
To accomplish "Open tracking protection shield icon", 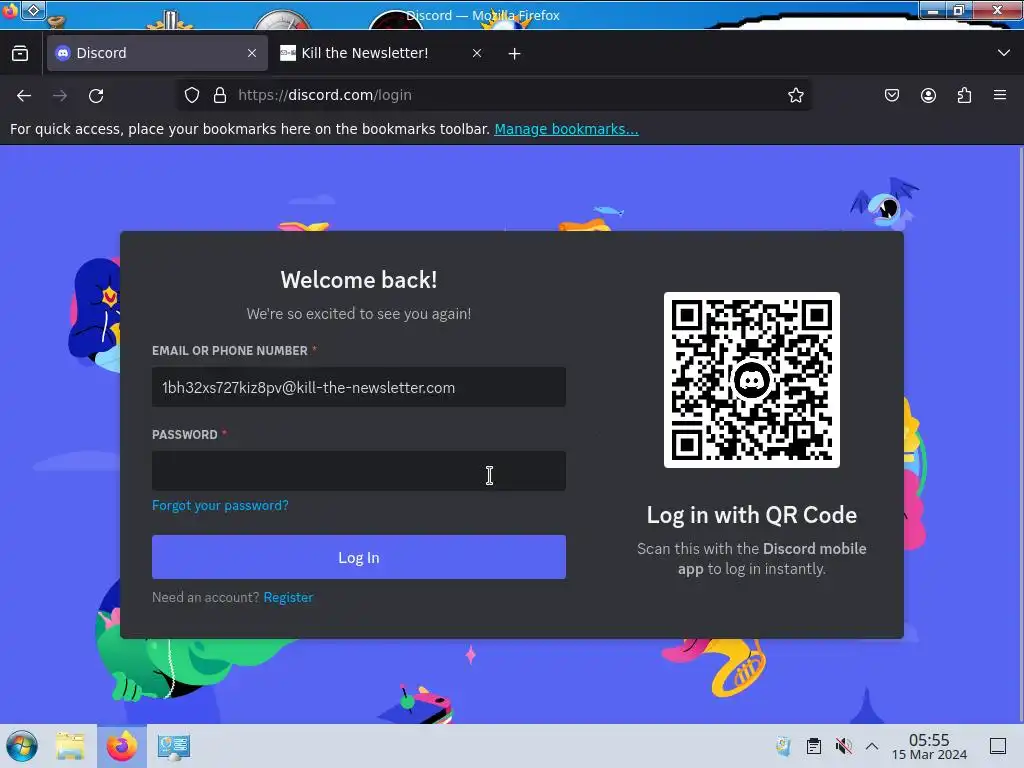I will tap(192, 95).
